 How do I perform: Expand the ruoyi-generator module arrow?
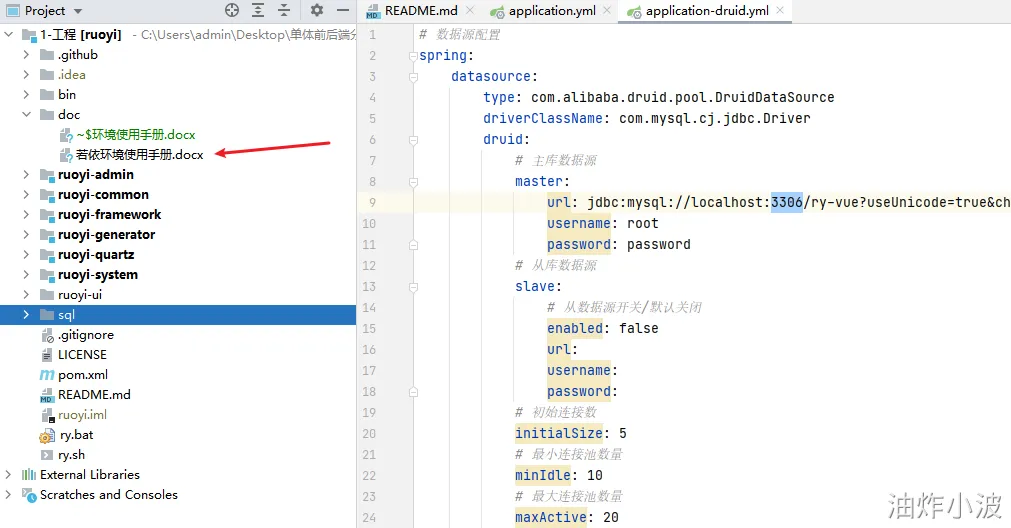point(26,235)
